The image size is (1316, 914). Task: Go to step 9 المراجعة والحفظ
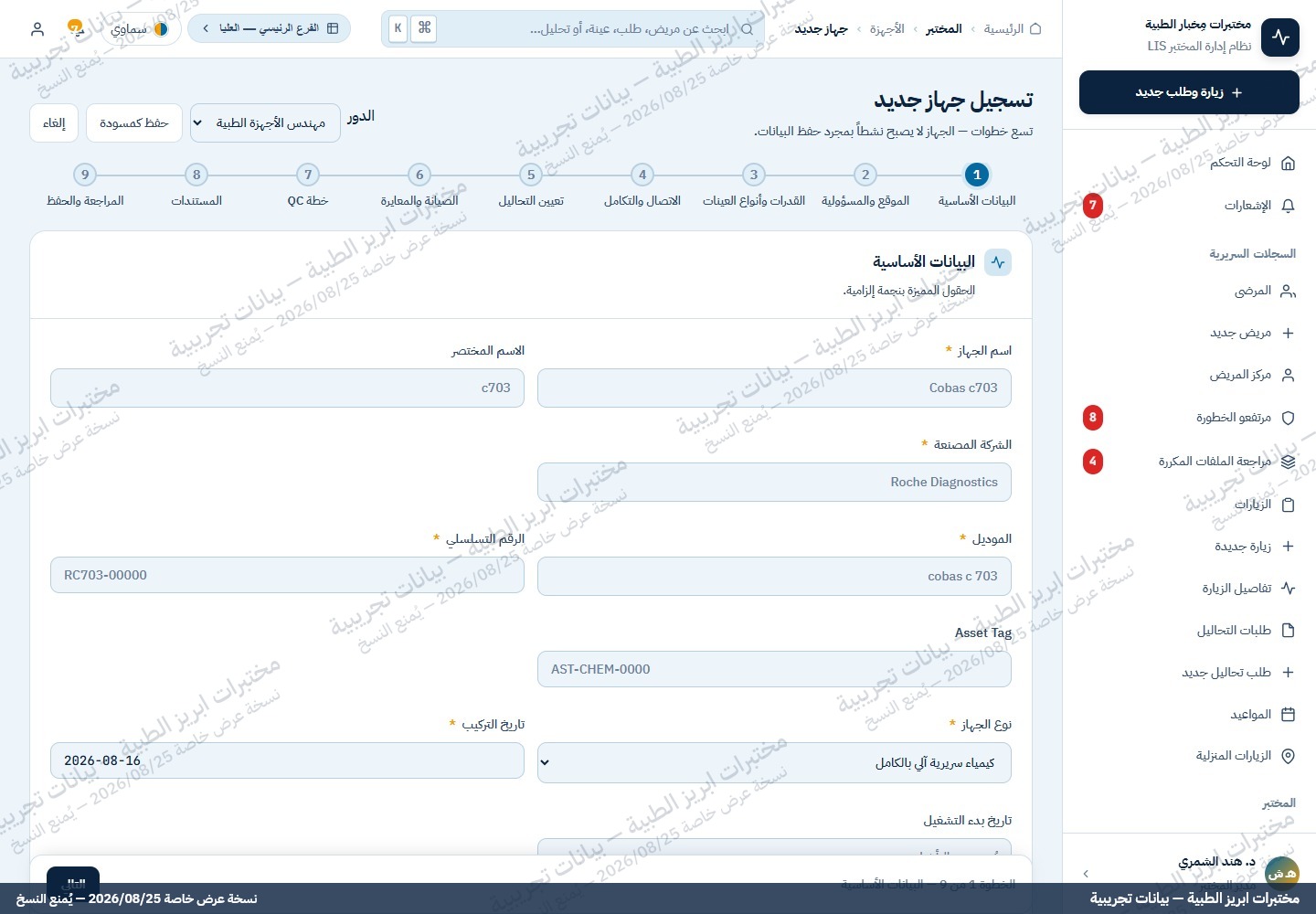[x=85, y=185]
